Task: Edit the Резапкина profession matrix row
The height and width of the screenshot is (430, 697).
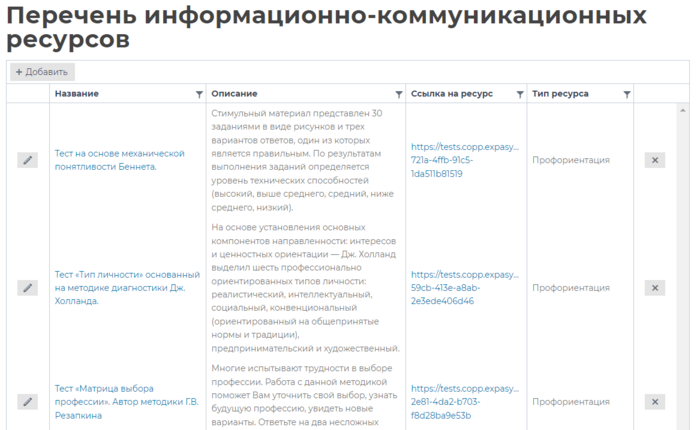Action: [x=28, y=402]
